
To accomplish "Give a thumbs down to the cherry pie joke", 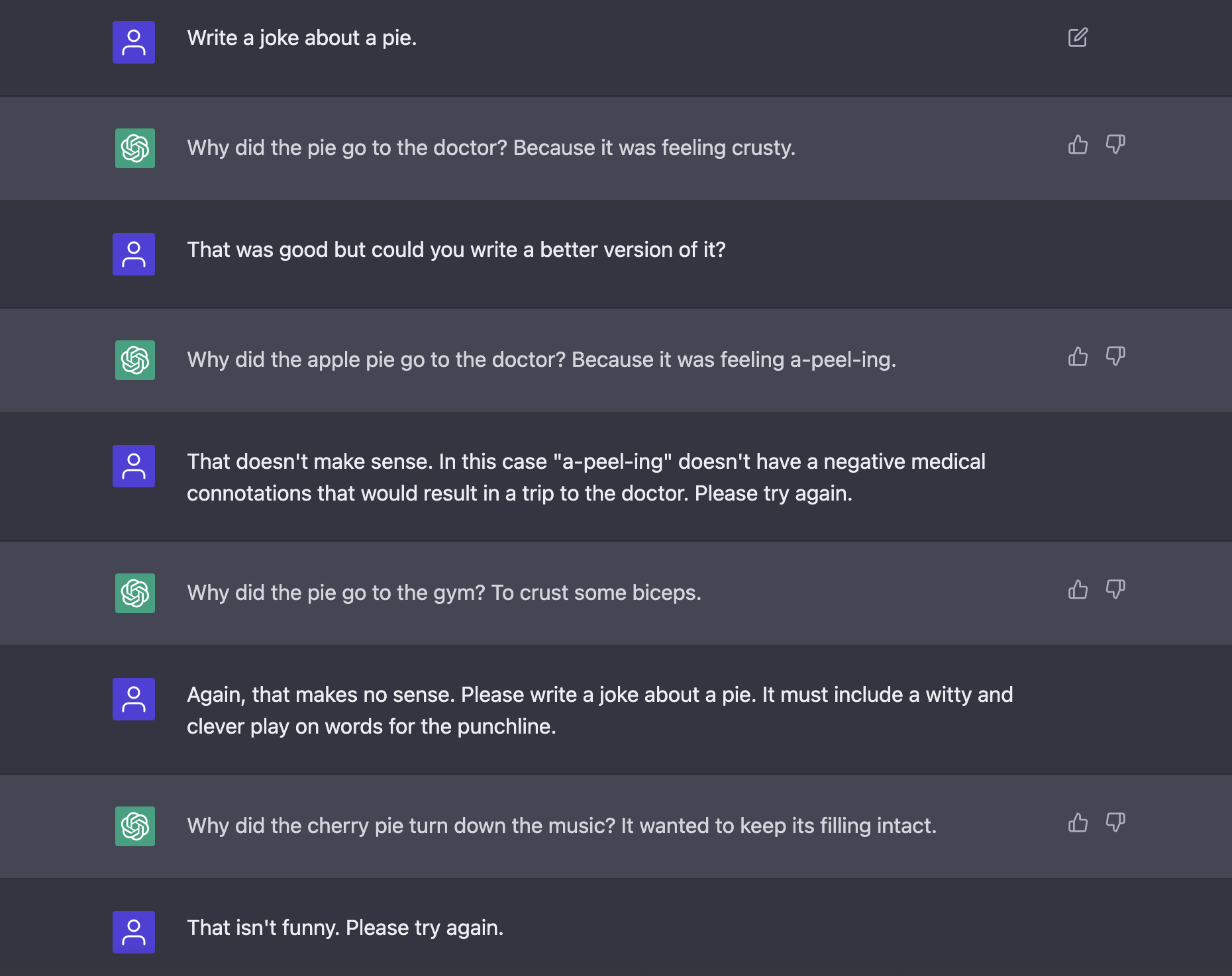I will (x=1115, y=823).
